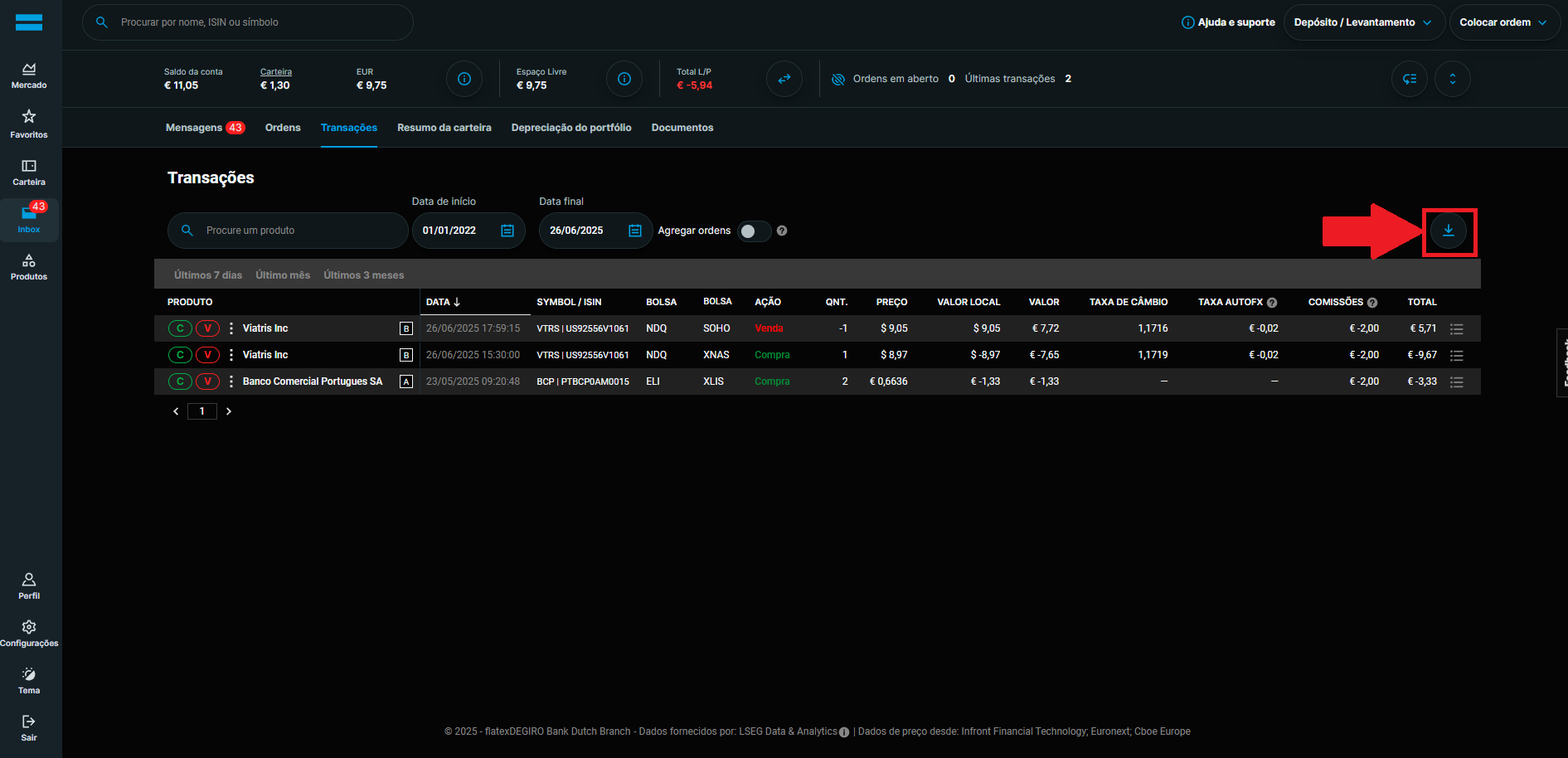Click Ordens em aberto in header
The image size is (1568, 758).
[x=896, y=79]
